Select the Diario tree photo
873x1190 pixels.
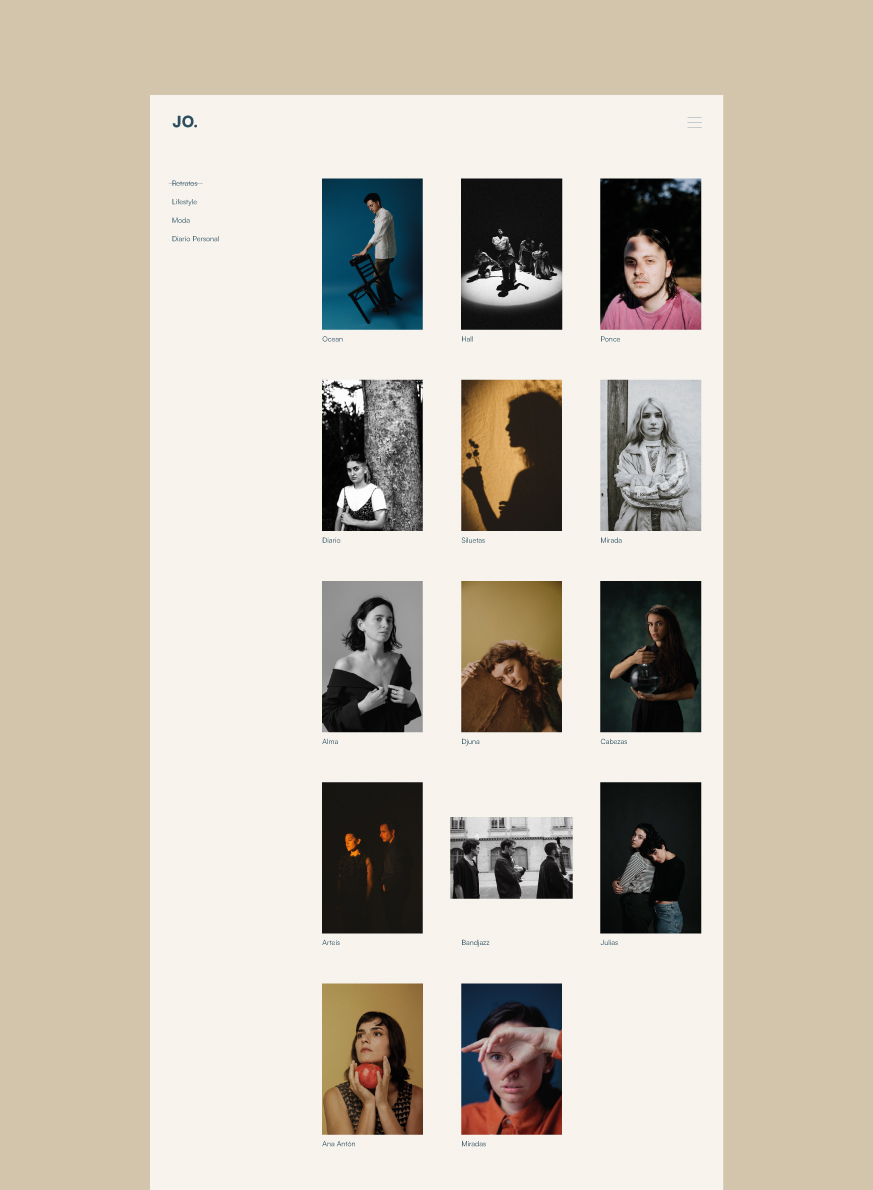click(372, 455)
